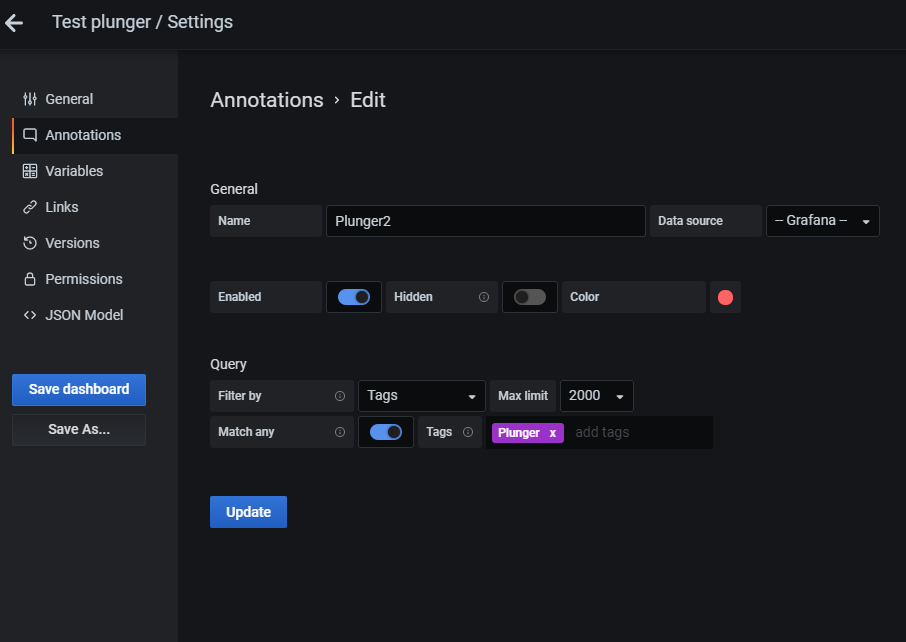Viewport: 906px width, 642px height.
Task: Show info tooltip for Filter by
Action: pos(340,396)
